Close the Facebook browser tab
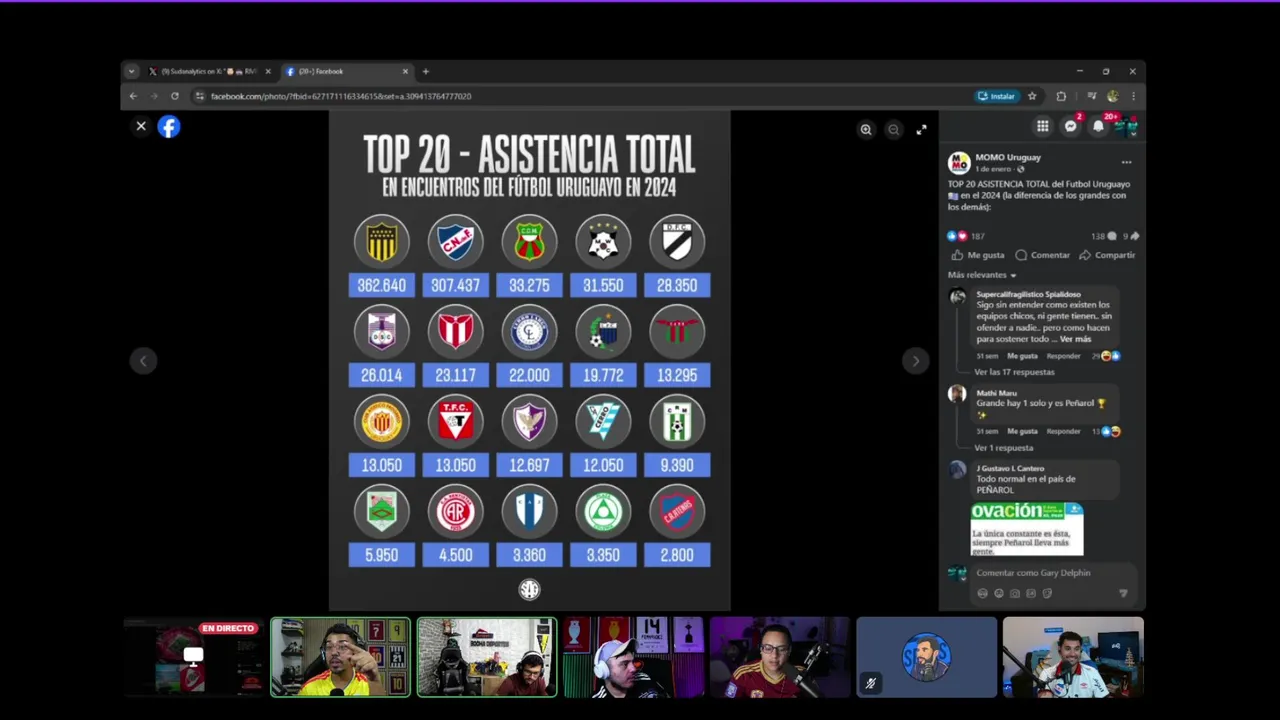 coord(405,72)
